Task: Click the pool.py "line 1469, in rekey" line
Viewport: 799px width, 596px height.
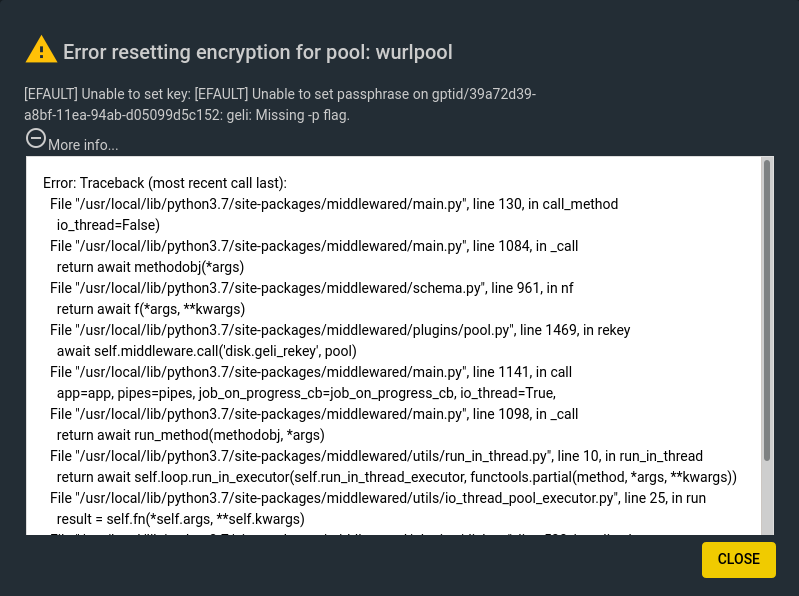Action: point(340,330)
